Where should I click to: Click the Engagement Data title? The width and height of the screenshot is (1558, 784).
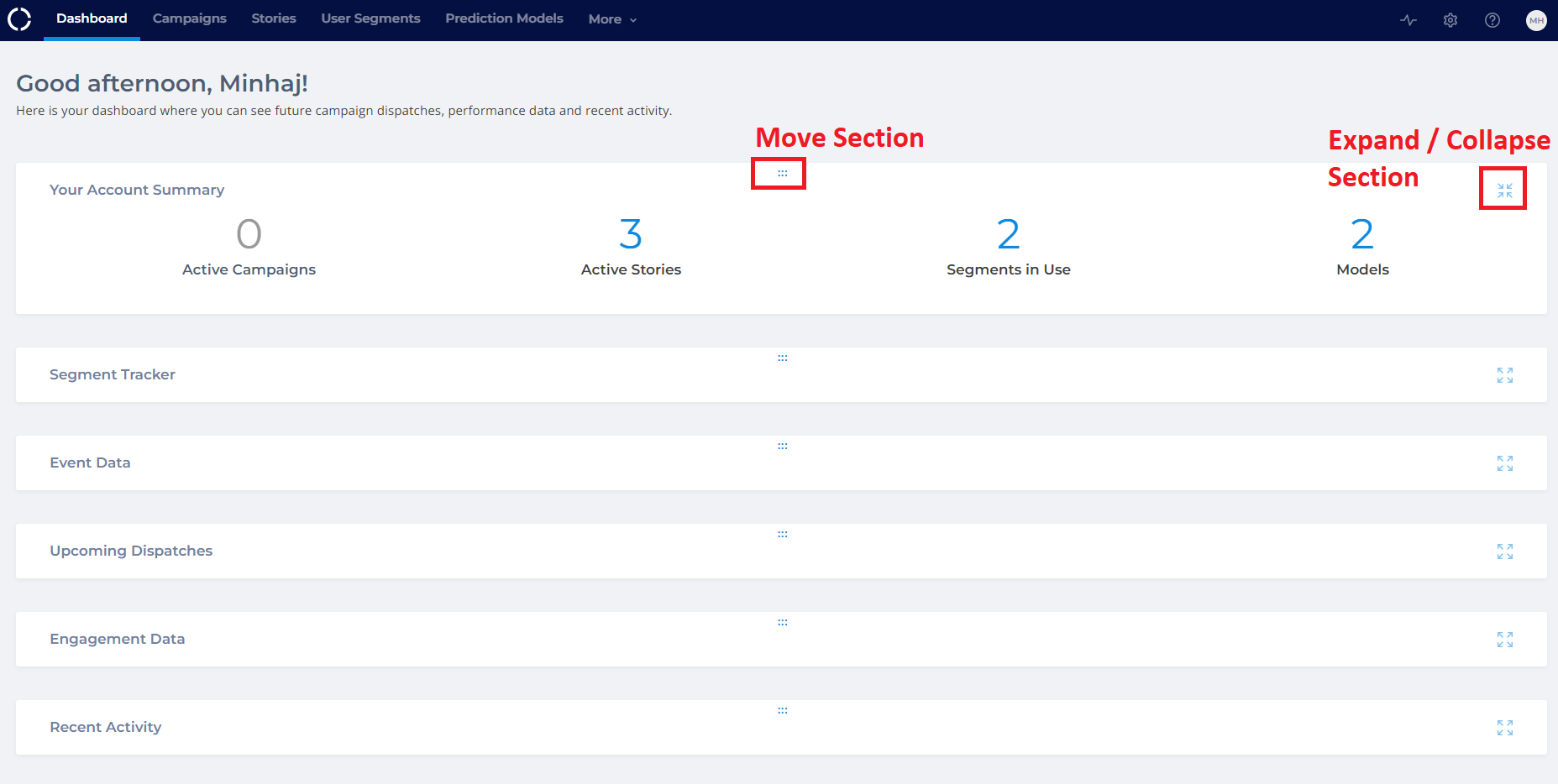point(117,639)
